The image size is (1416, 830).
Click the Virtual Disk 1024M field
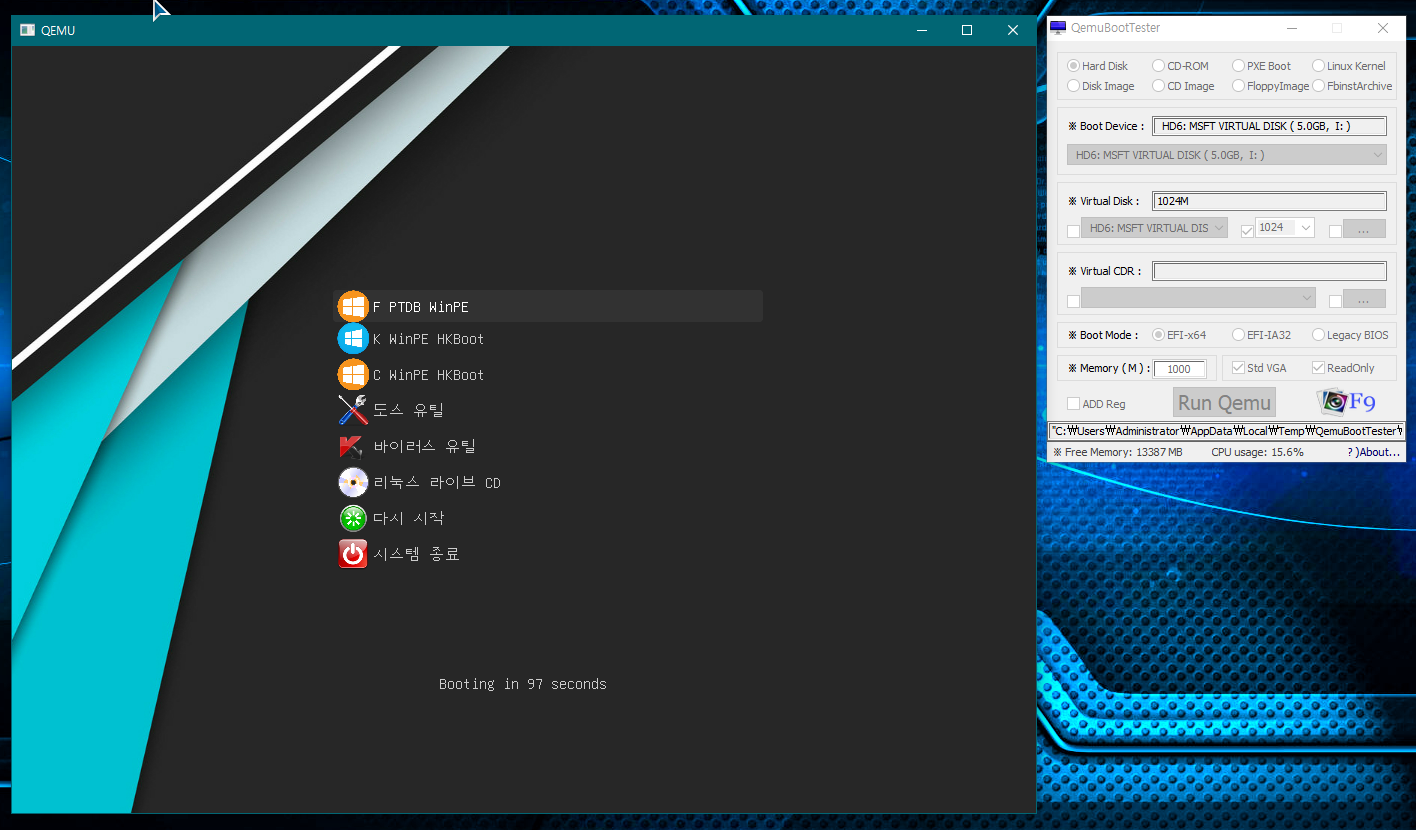(1269, 201)
